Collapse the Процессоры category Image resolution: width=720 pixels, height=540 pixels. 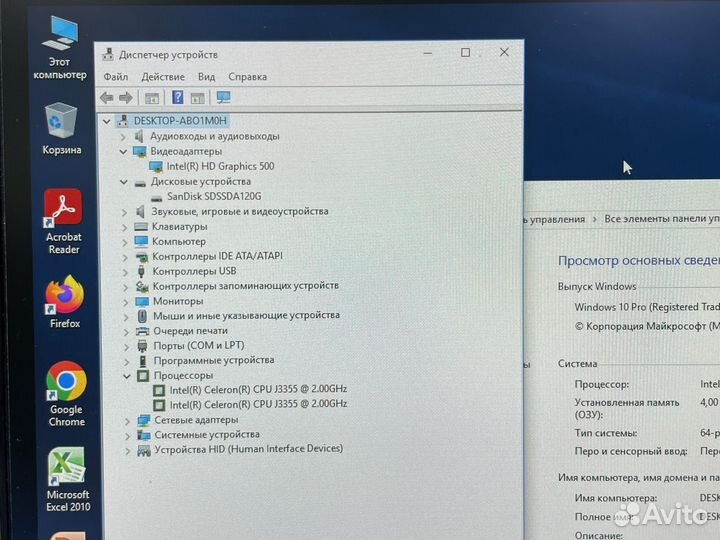click(x=127, y=377)
